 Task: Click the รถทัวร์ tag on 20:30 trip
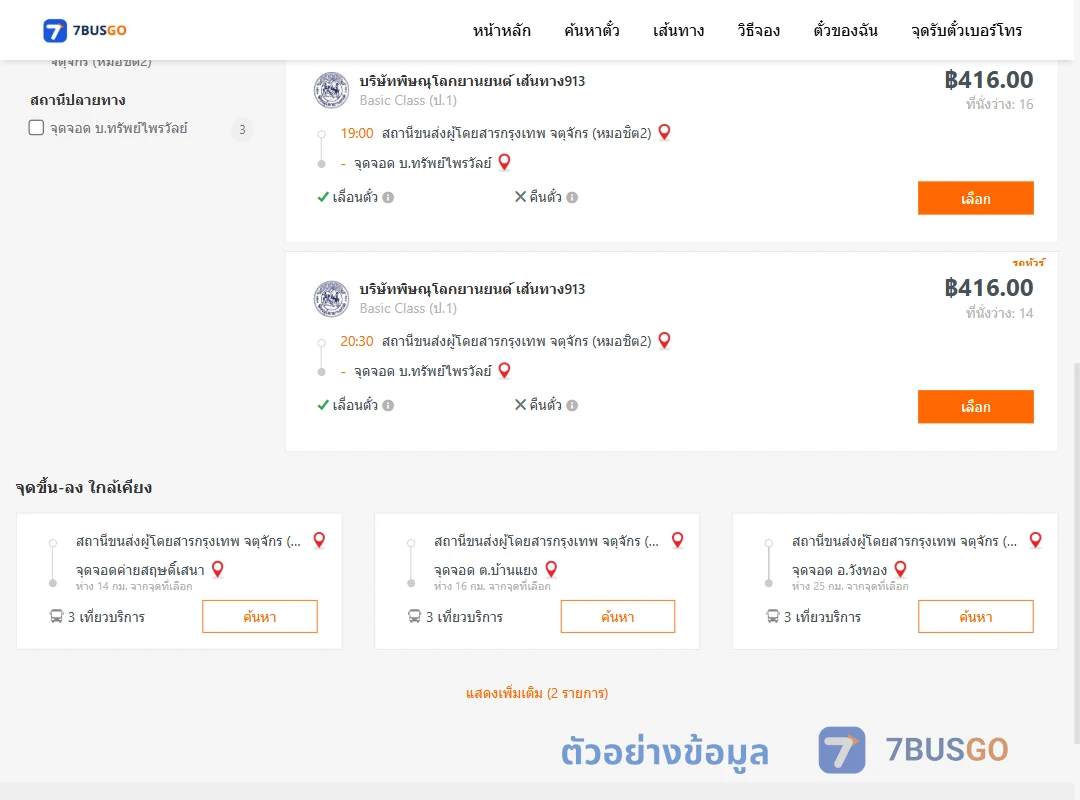(1028, 263)
